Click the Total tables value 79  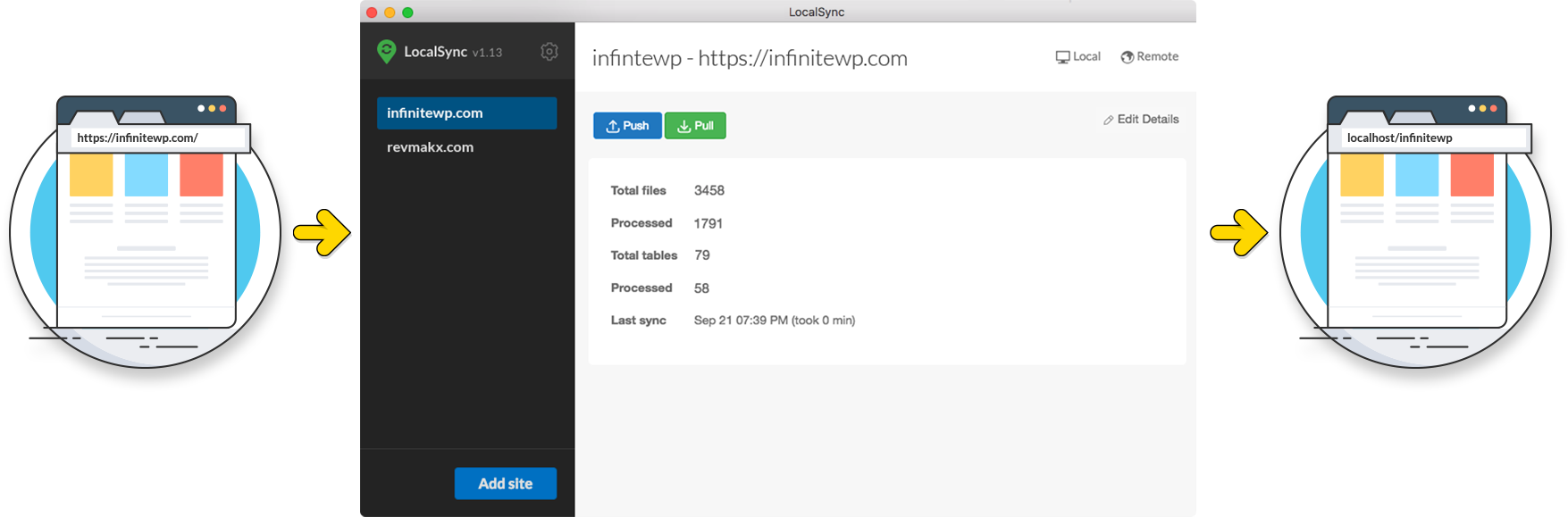tap(702, 255)
